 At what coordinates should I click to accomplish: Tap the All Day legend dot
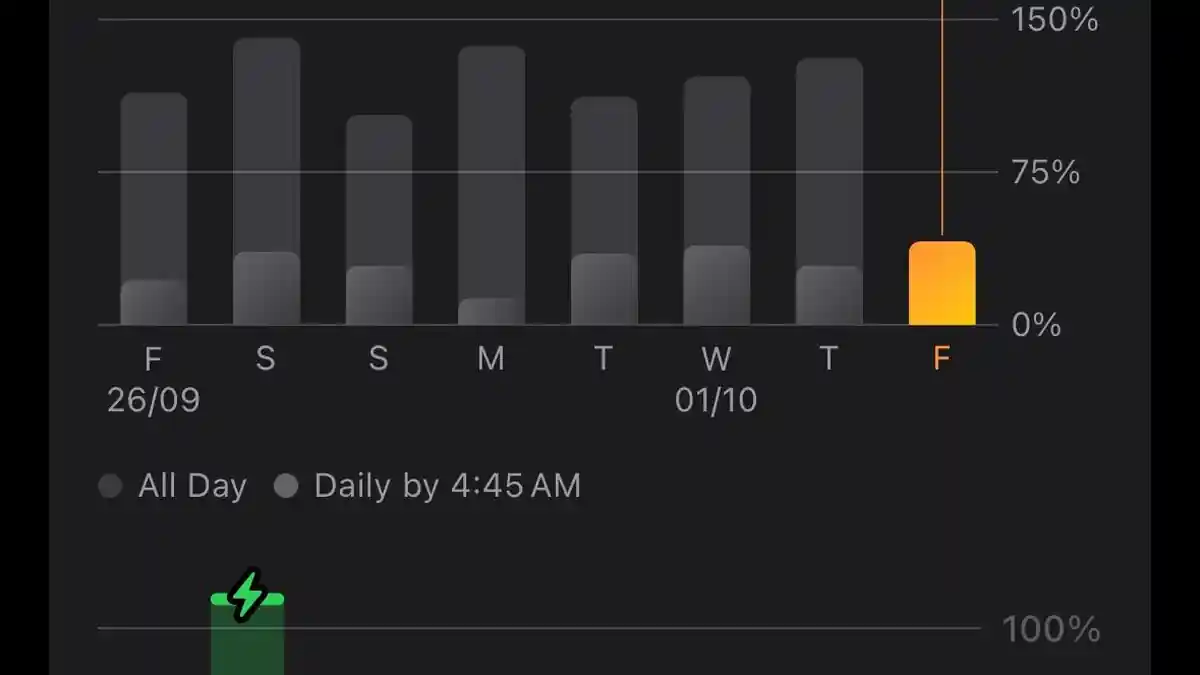(x=110, y=487)
